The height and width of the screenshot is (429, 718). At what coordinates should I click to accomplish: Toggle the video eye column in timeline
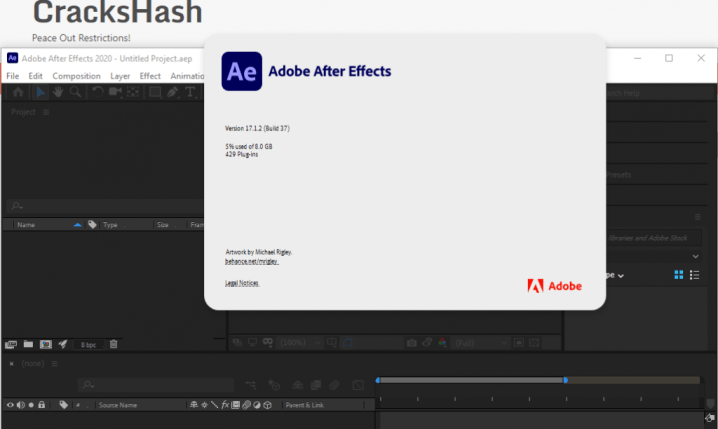tap(10, 405)
